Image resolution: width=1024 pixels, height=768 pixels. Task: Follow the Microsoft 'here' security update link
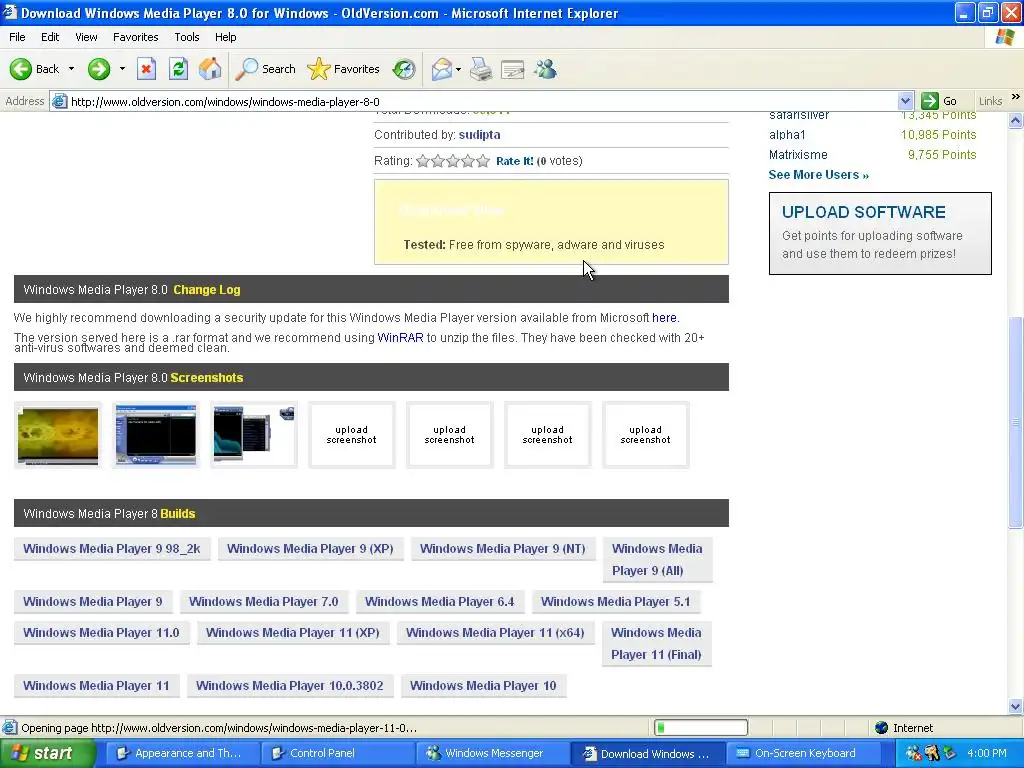point(664,318)
